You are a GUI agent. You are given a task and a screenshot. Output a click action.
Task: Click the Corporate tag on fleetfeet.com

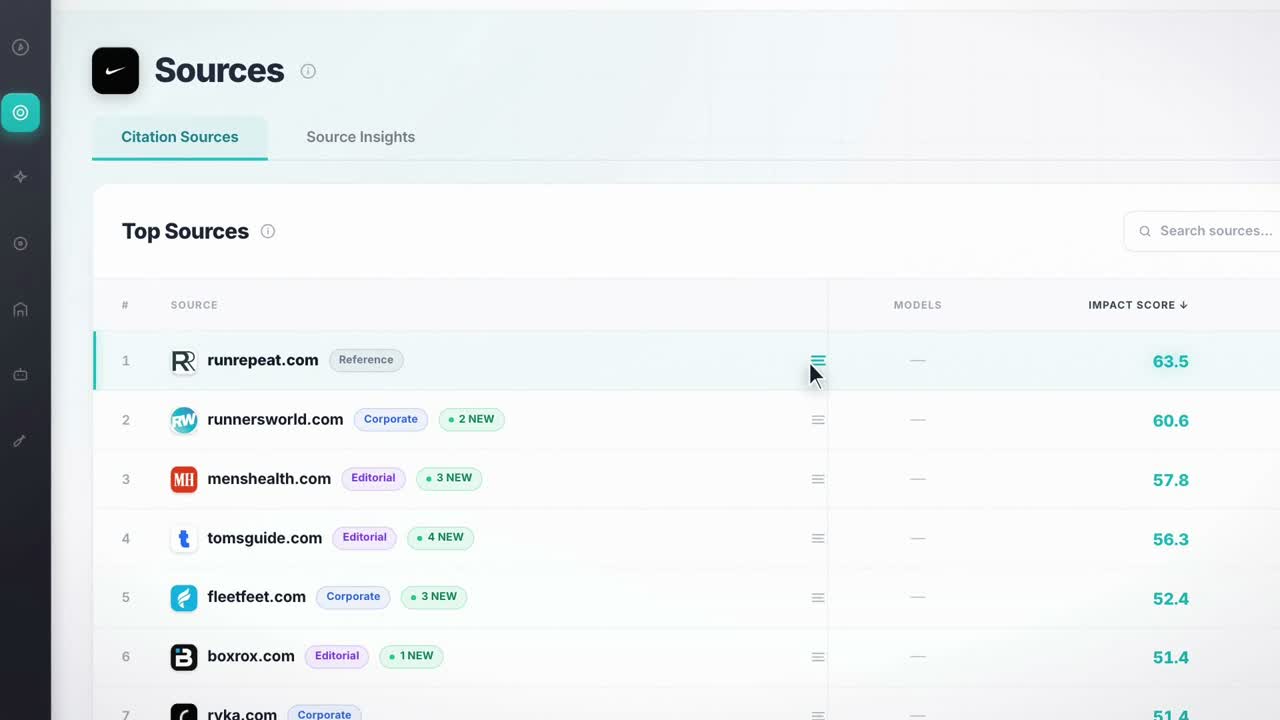(353, 597)
